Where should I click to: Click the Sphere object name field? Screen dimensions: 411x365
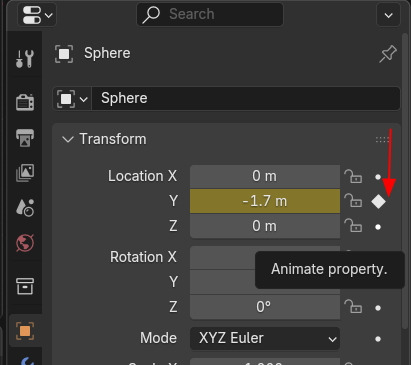click(x=246, y=99)
